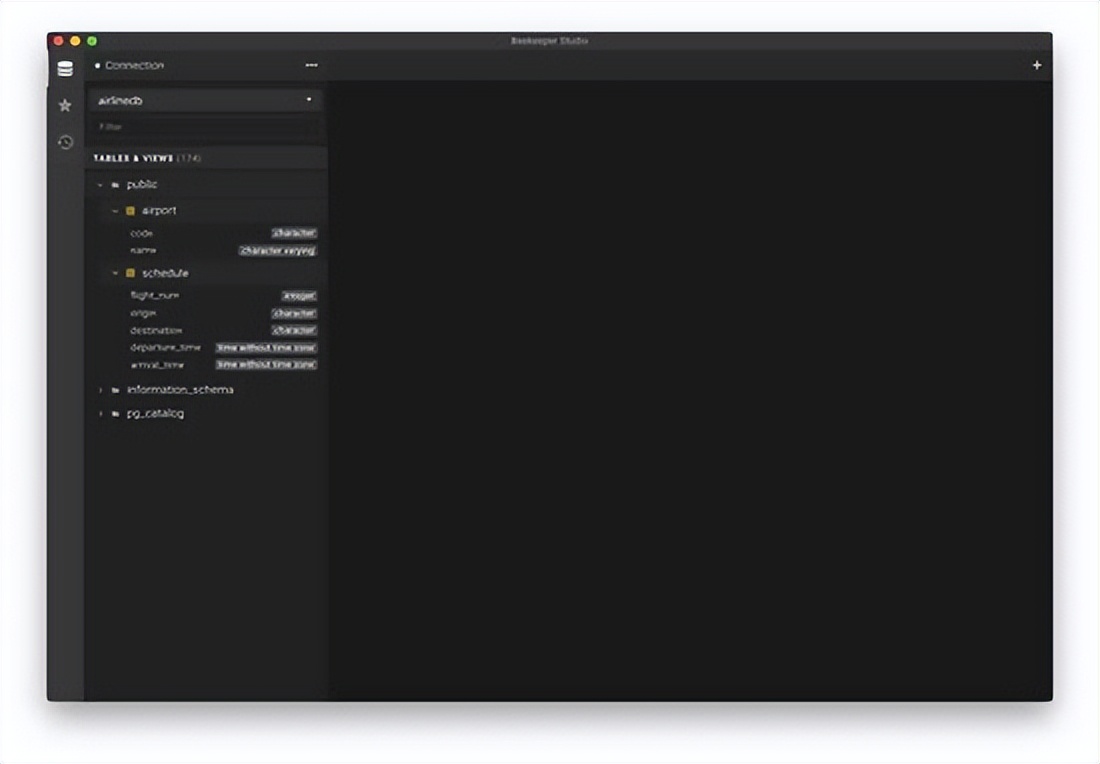Click the information_schema folder icon

click(116, 390)
